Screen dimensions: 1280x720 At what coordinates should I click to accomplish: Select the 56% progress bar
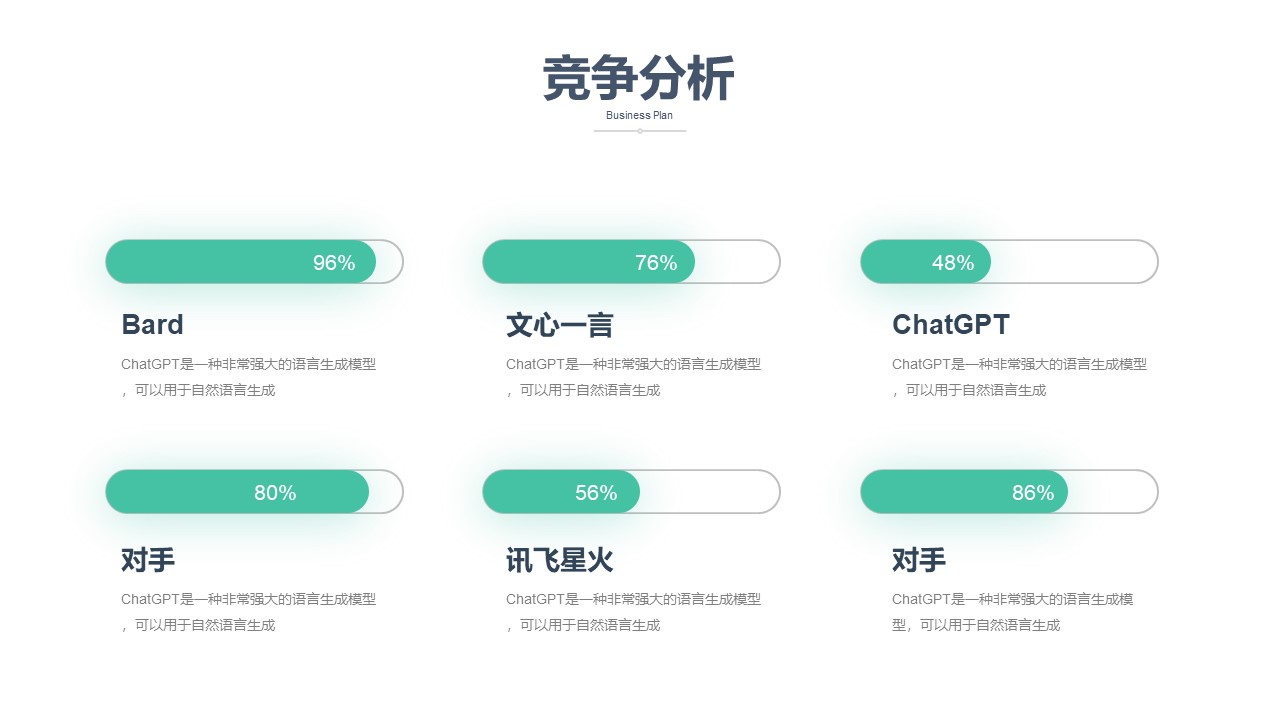point(631,492)
